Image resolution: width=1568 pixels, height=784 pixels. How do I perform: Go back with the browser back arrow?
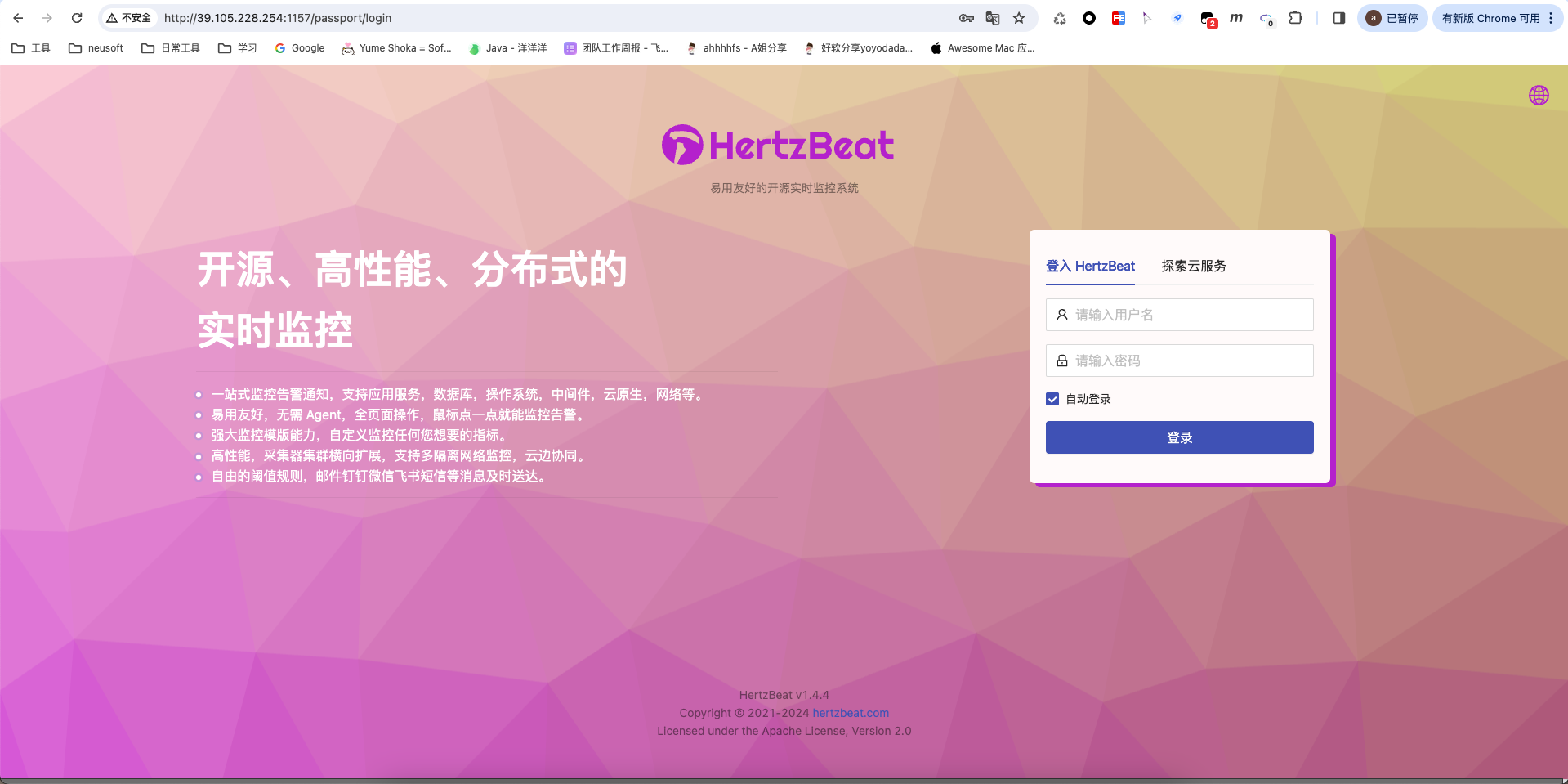[18, 18]
